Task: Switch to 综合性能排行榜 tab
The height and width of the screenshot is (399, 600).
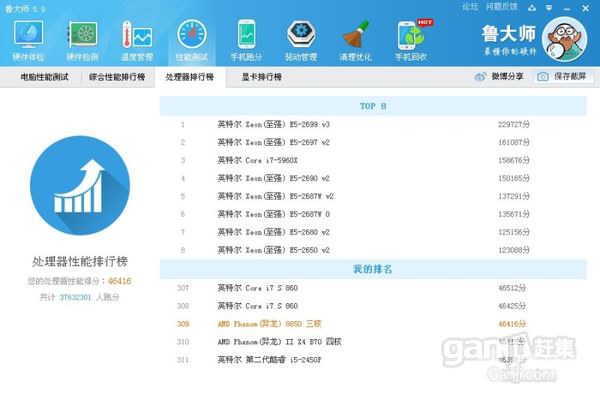Action: click(117, 77)
